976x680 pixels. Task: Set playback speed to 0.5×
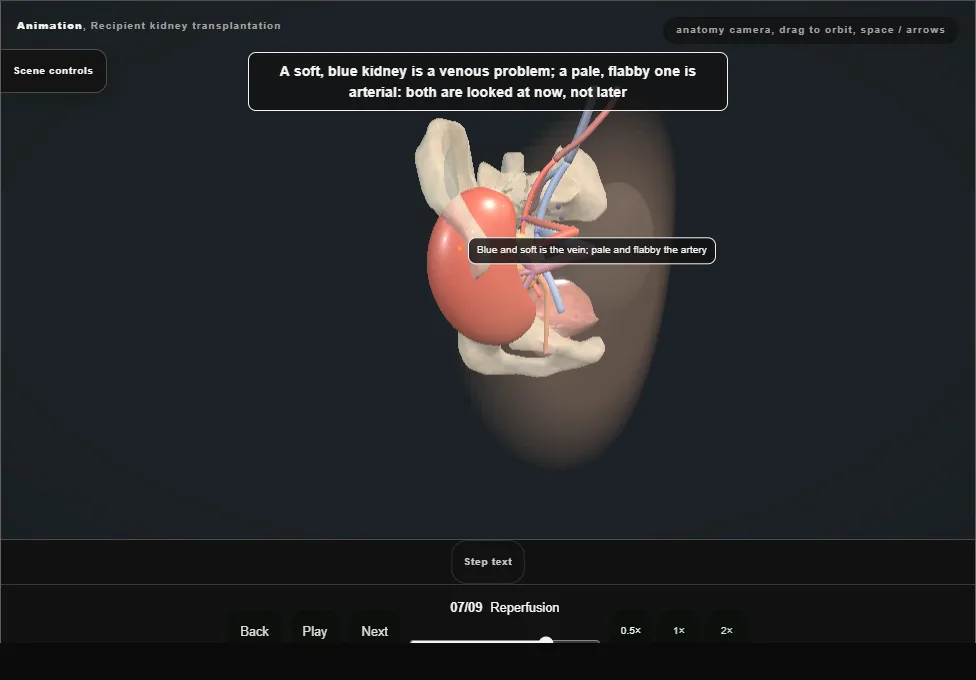pyautogui.click(x=631, y=630)
